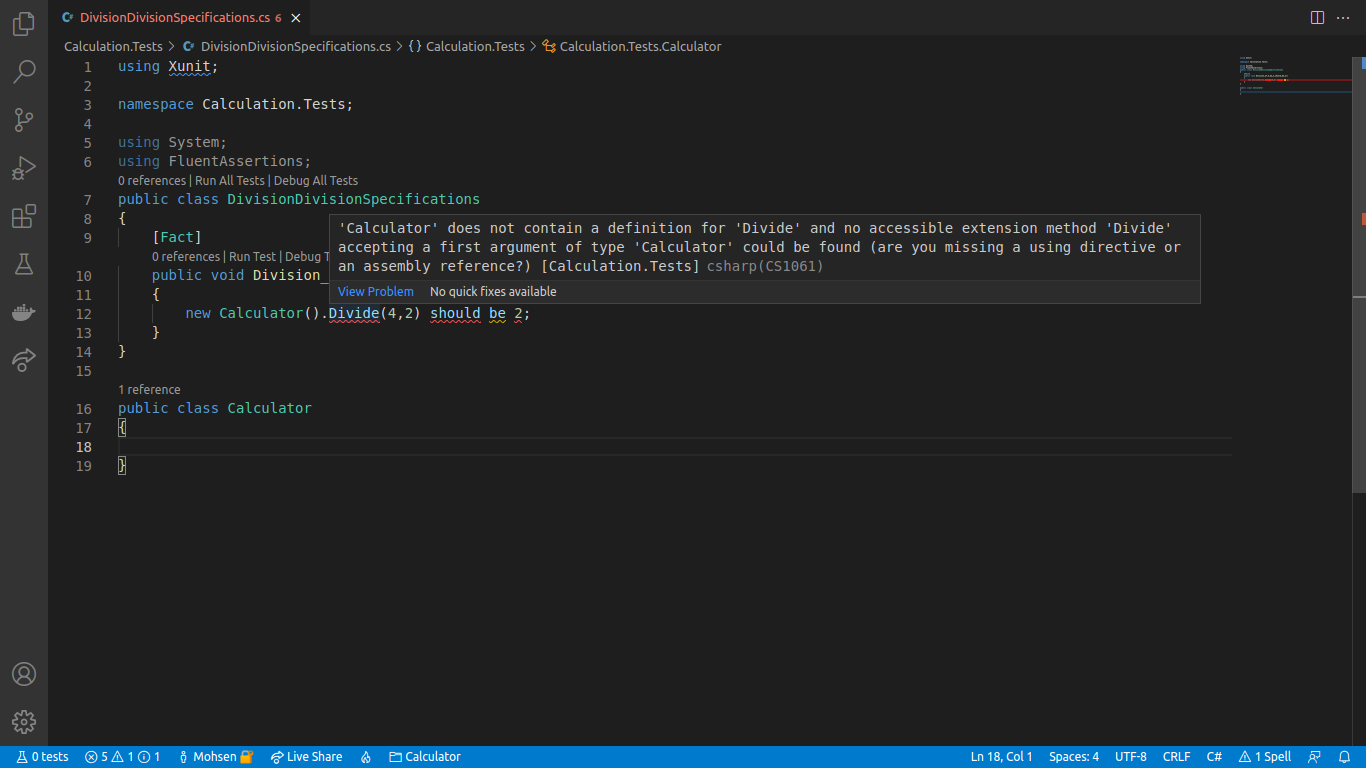Open Source Control view
The height and width of the screenshot is (768, 1366).
24,120
